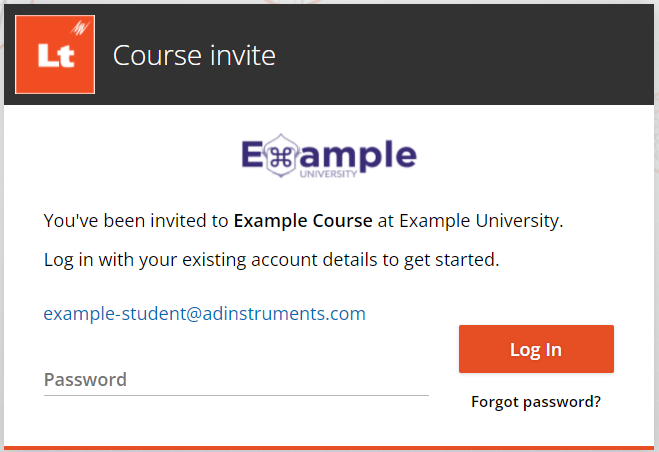
Task: Click the purple letter E of the Example logo
Action: pos(252,154)
